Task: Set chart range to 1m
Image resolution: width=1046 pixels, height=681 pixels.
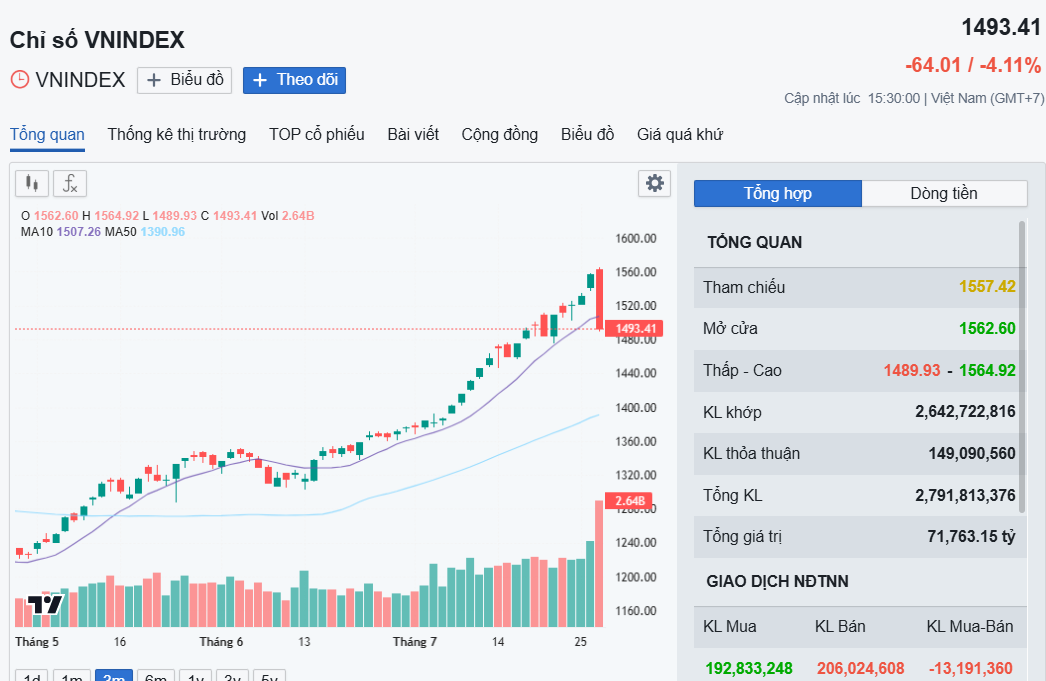Action: pyautogui.click(x=72, y=676)
